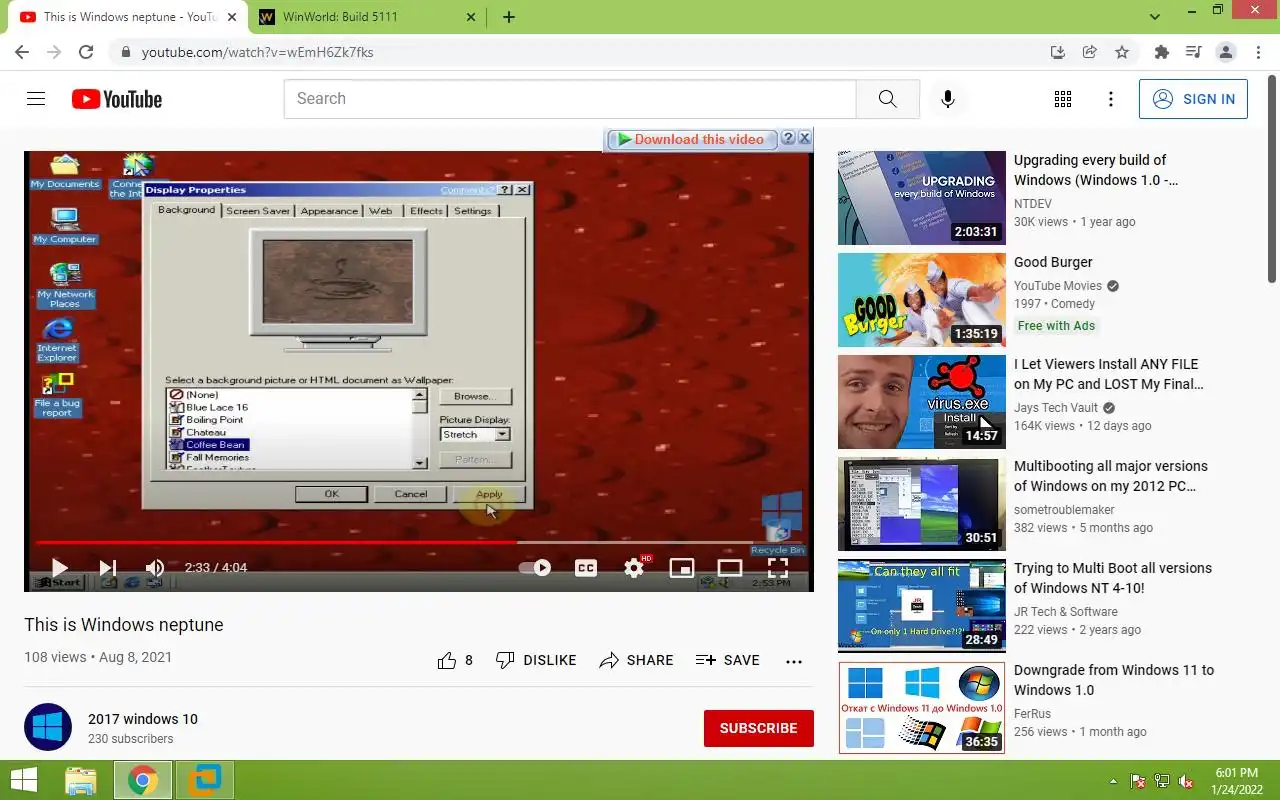Mute the video volume
This screenshot has width=1280, height=800.
155,567
